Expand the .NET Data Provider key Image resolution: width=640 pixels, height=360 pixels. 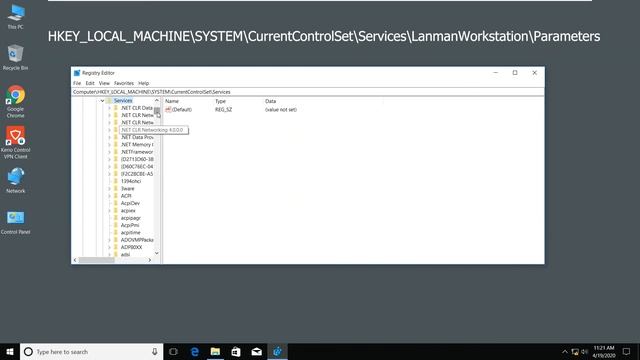109,138
